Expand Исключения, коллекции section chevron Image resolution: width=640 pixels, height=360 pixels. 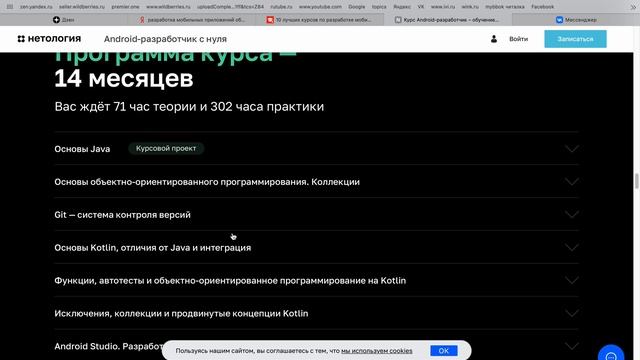click(572, 313)
